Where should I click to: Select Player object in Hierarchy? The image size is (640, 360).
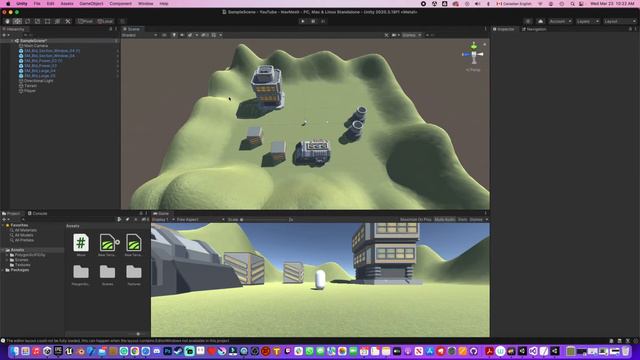27,91
